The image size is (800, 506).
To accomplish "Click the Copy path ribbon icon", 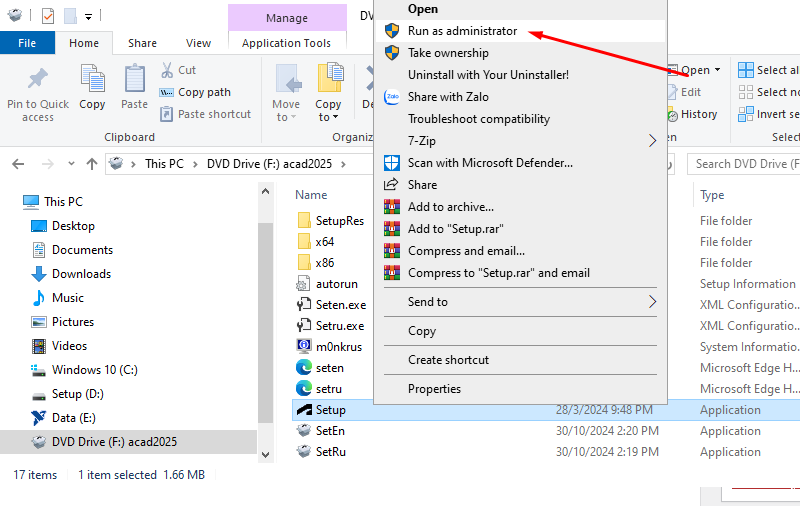I will coord(167,92).
